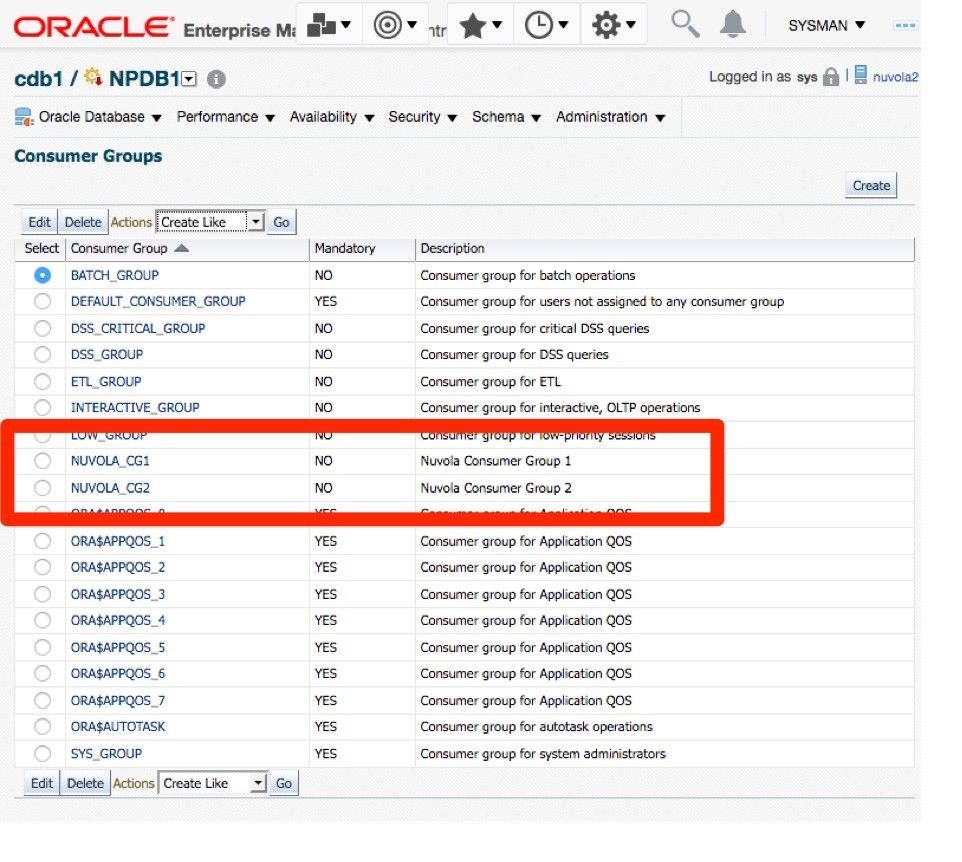
Task: Click the search magnifier icon
Action: pos(685,24)
